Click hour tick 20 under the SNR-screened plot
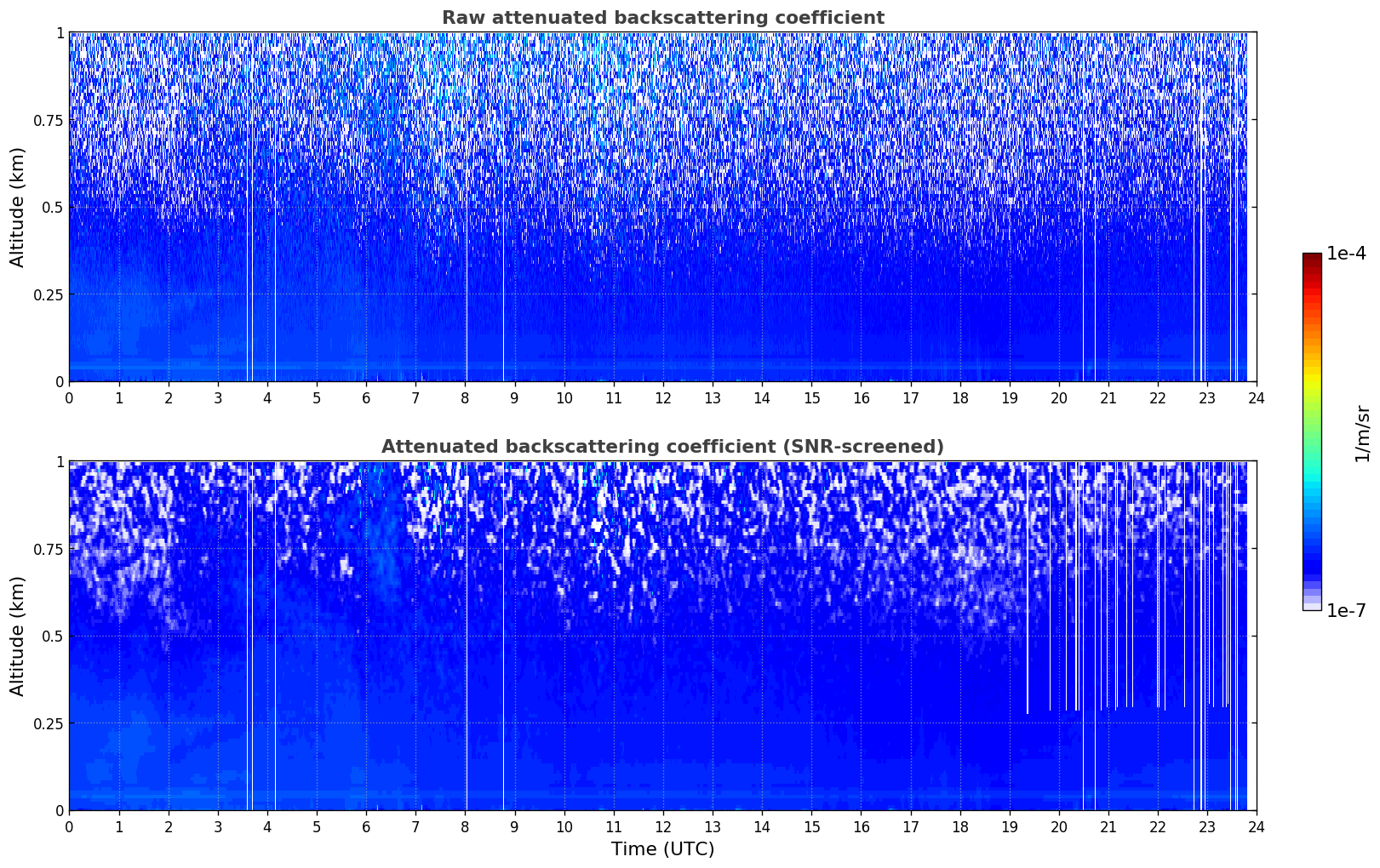1380x868 pixels. point(1059,826)
